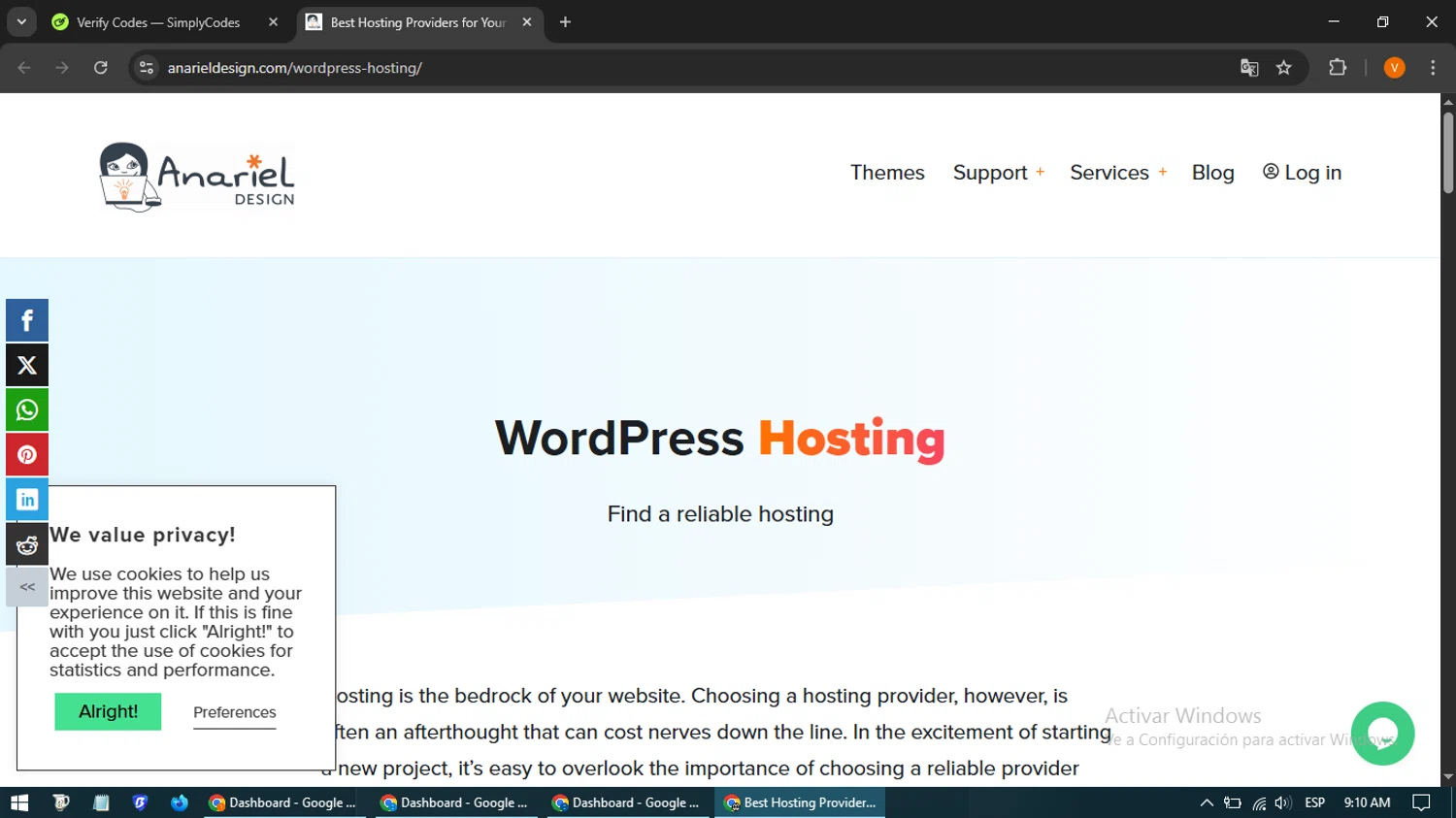Open the Windows Start menu
The height and width of the screenshot is (818, 1456).
coord(19,802)
